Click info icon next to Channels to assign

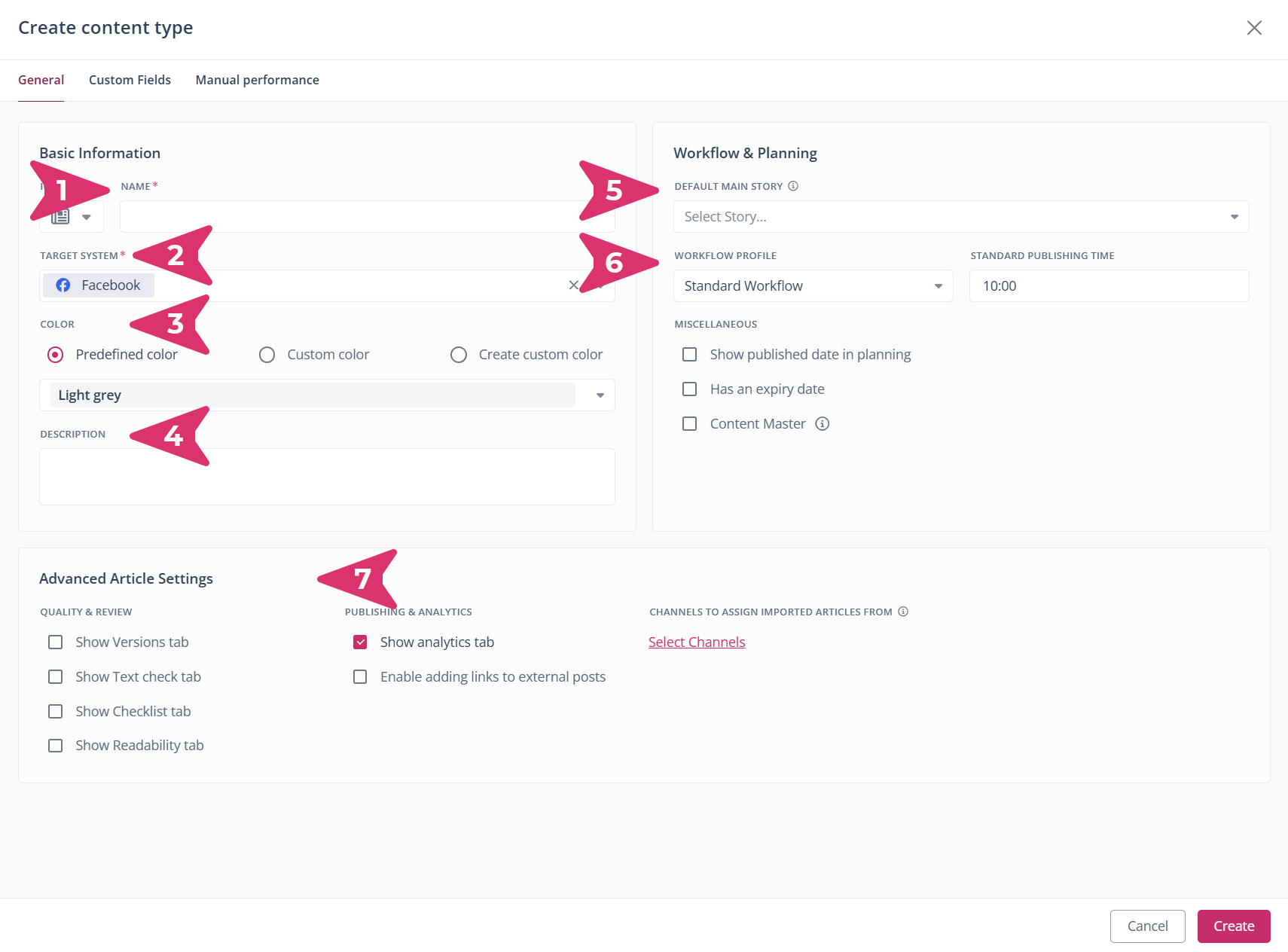903,612
